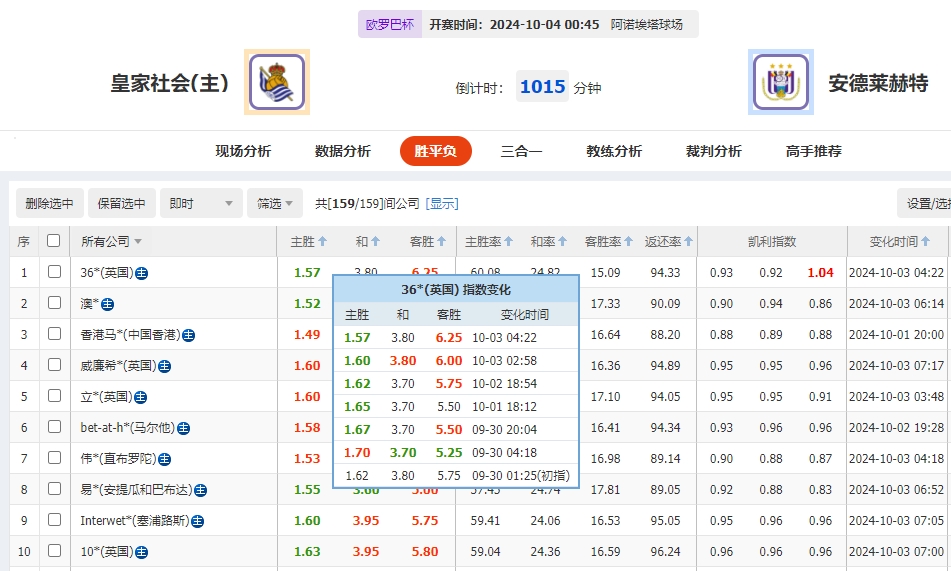This screenshot has width=951, height=571.
Task: Click the 删除选中 button
Action: [x=49, y=203]
